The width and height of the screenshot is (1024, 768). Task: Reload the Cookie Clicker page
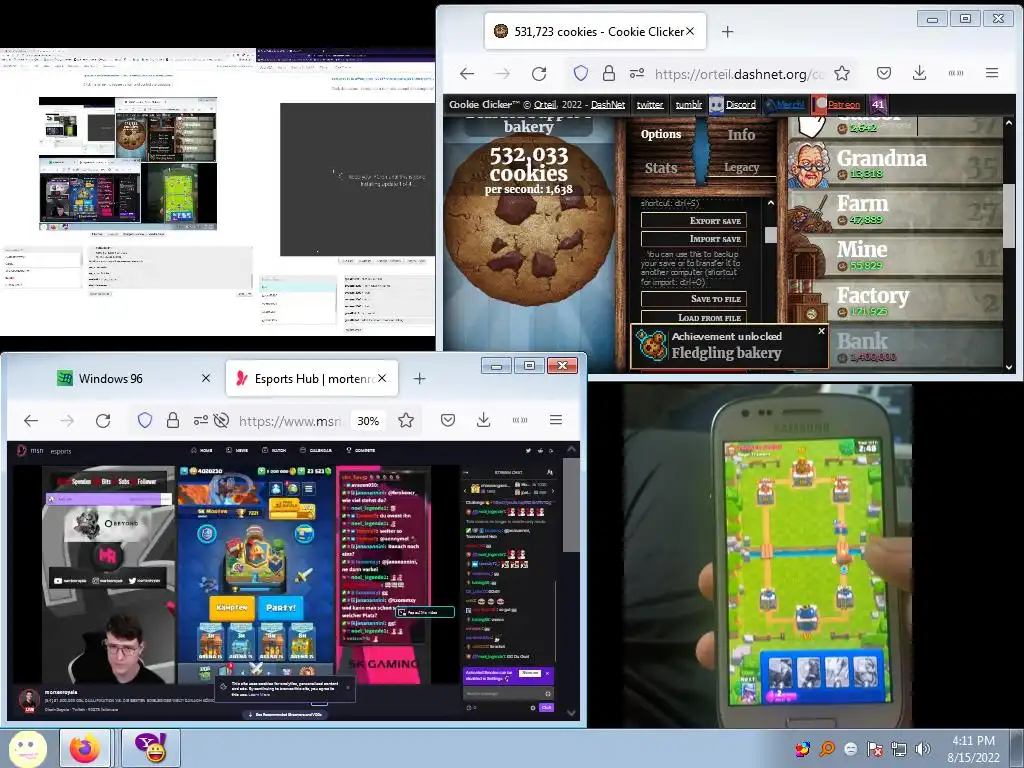(x=539, y=74)
